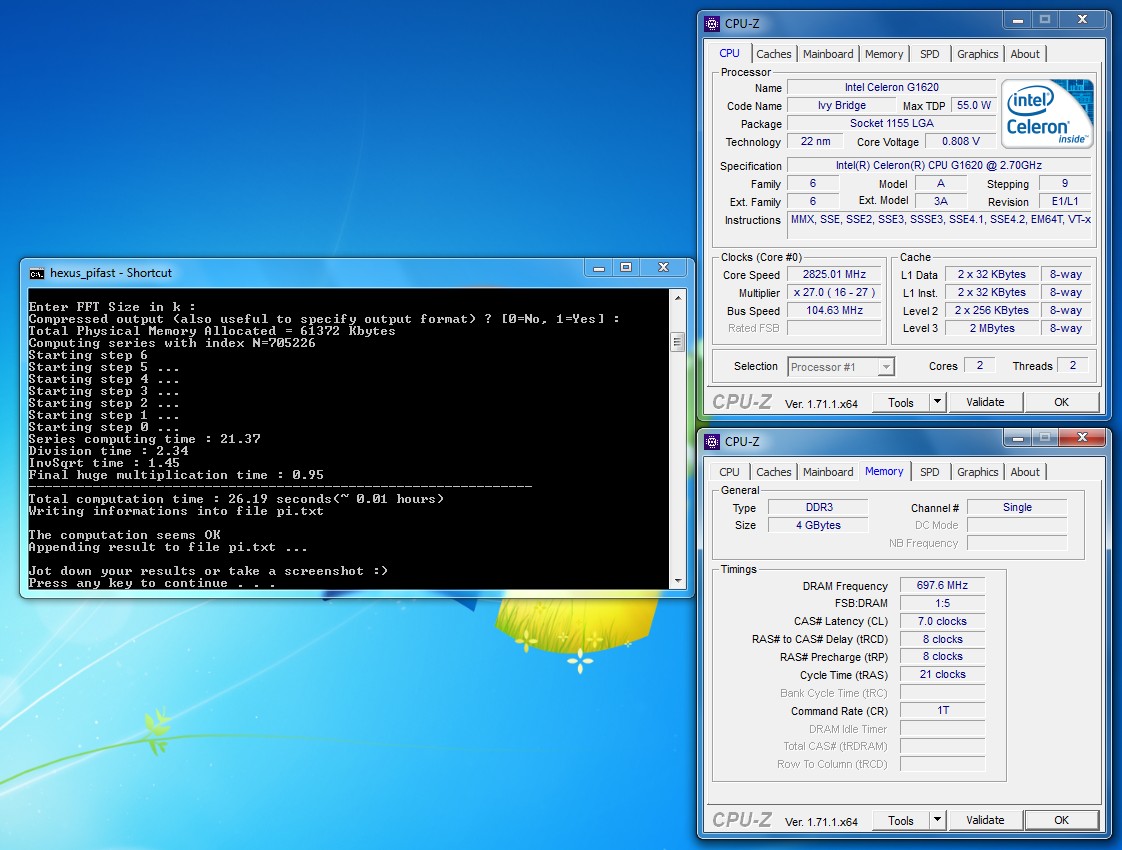1122x850 pixels.
Task: Close the lower CPU-Z Memory window
Action: click(1083, 436)
